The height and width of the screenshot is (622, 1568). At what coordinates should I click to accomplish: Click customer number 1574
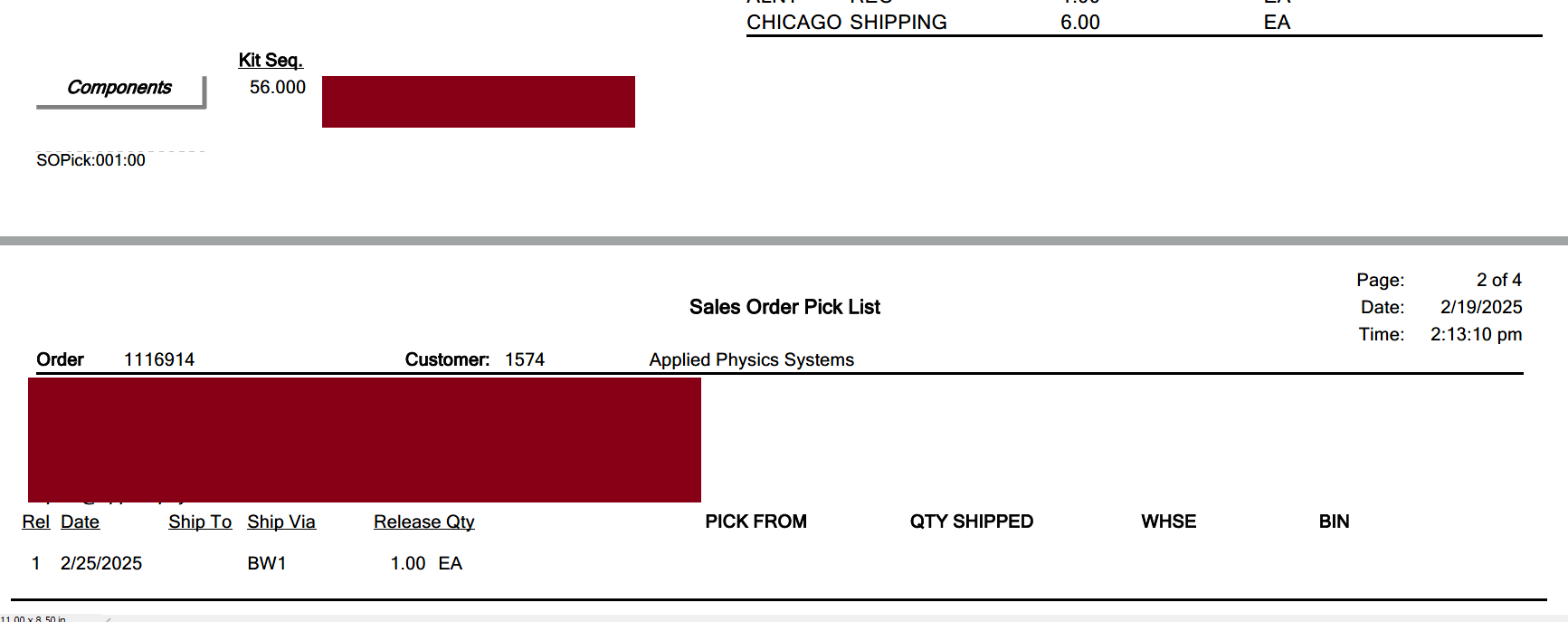525,359
